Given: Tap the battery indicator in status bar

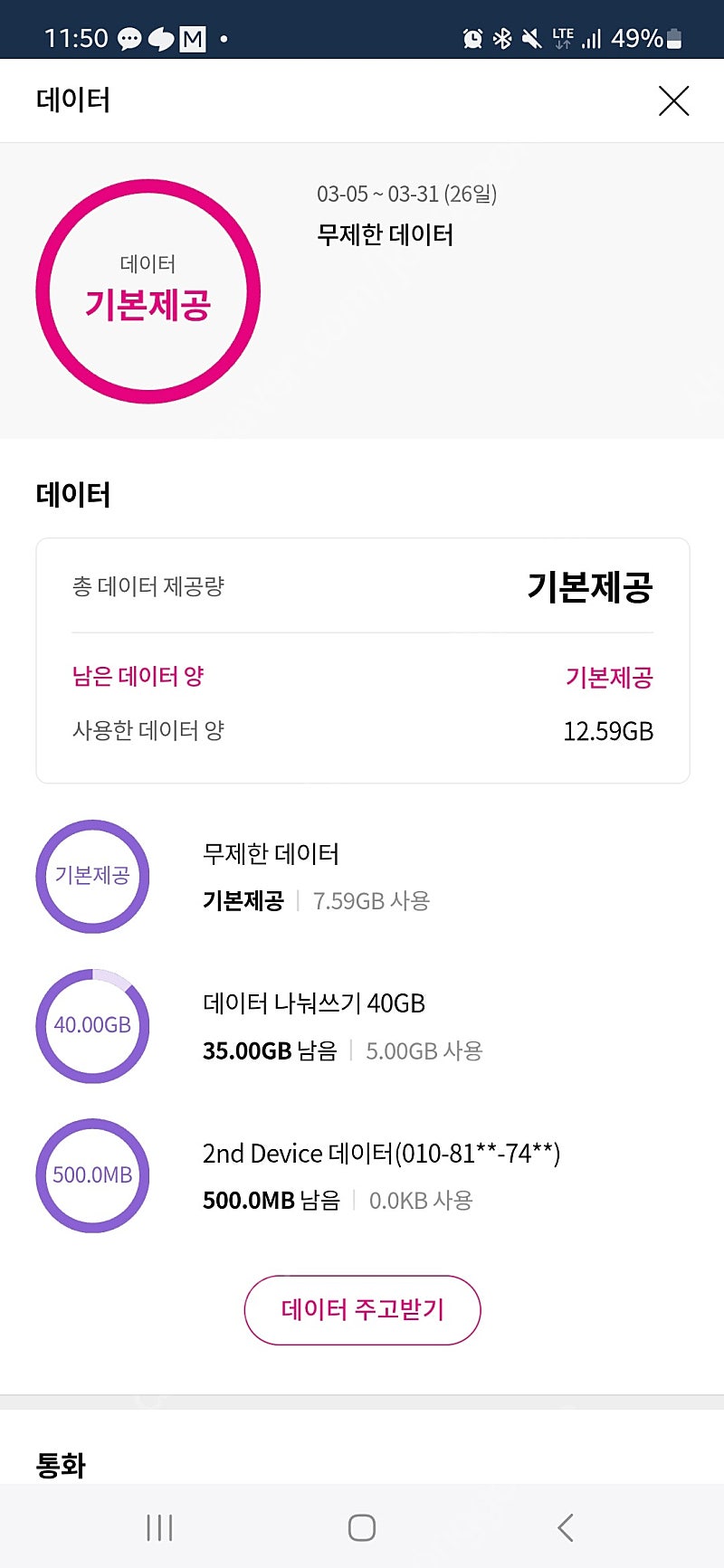Looking at the screenshot, I should tap(673, 39).
